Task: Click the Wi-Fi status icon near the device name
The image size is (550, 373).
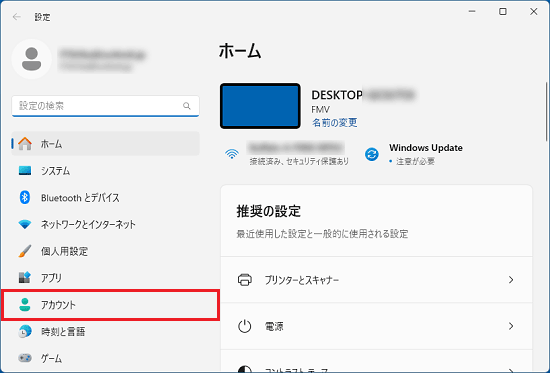Action: [232, 154]
